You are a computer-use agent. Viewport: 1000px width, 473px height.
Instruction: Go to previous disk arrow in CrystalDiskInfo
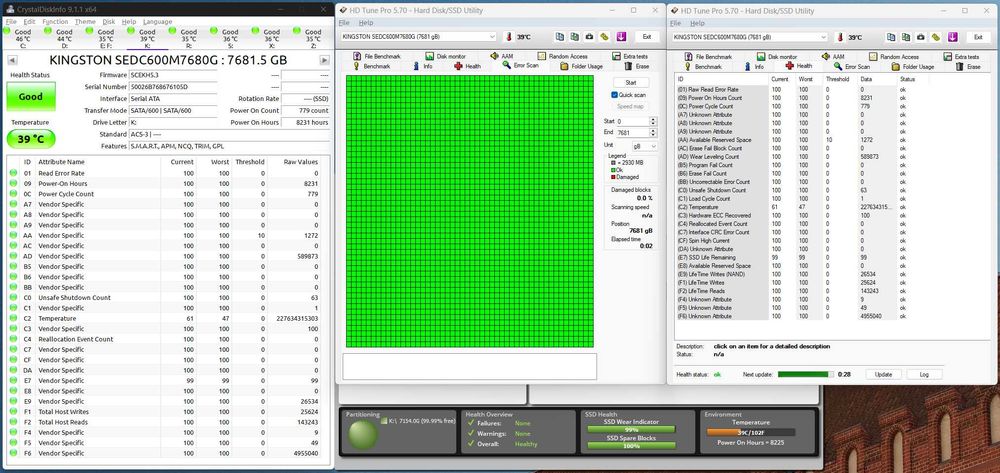12,61
